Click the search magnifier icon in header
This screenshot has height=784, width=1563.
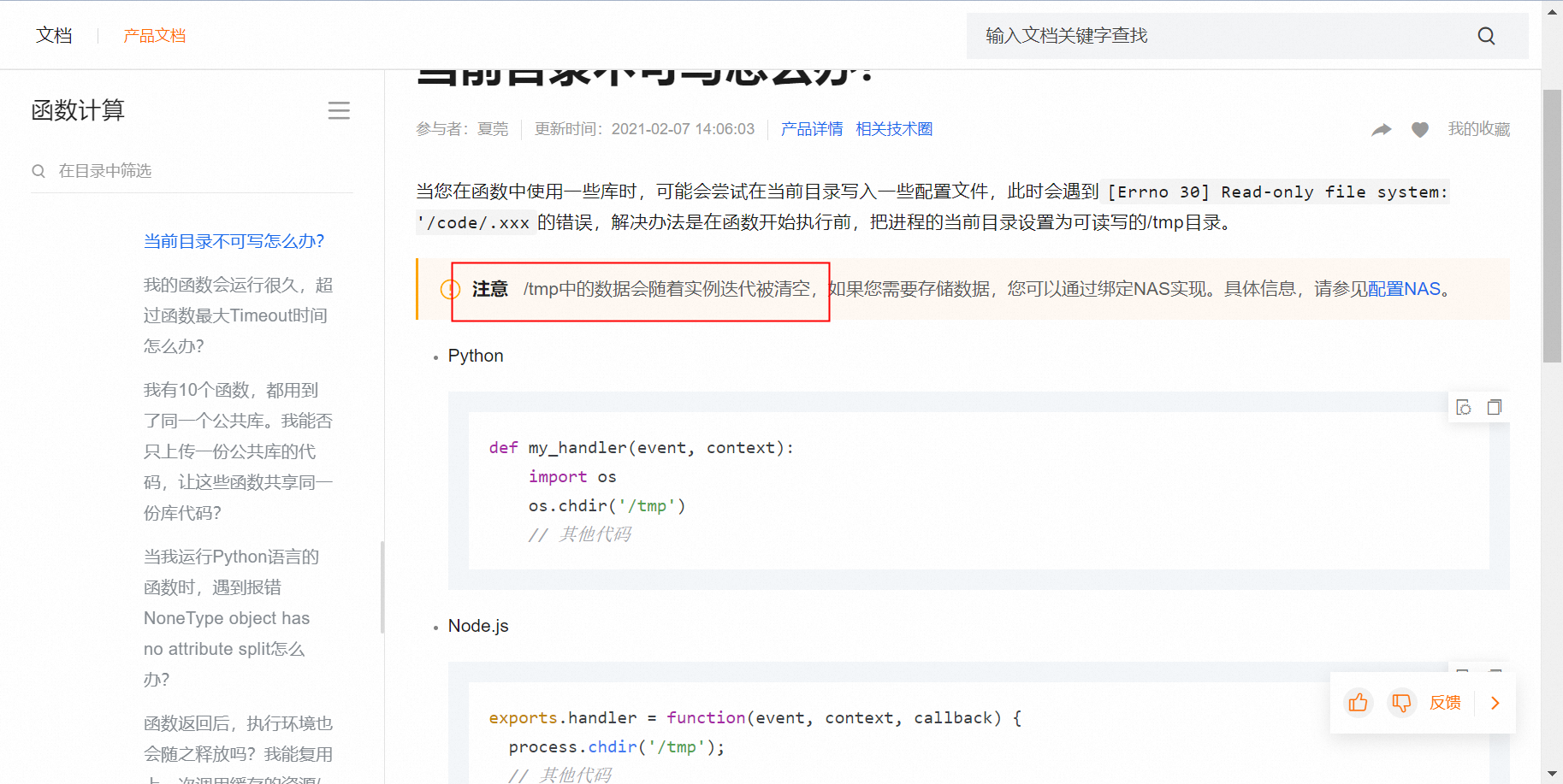pos(1486,36)
